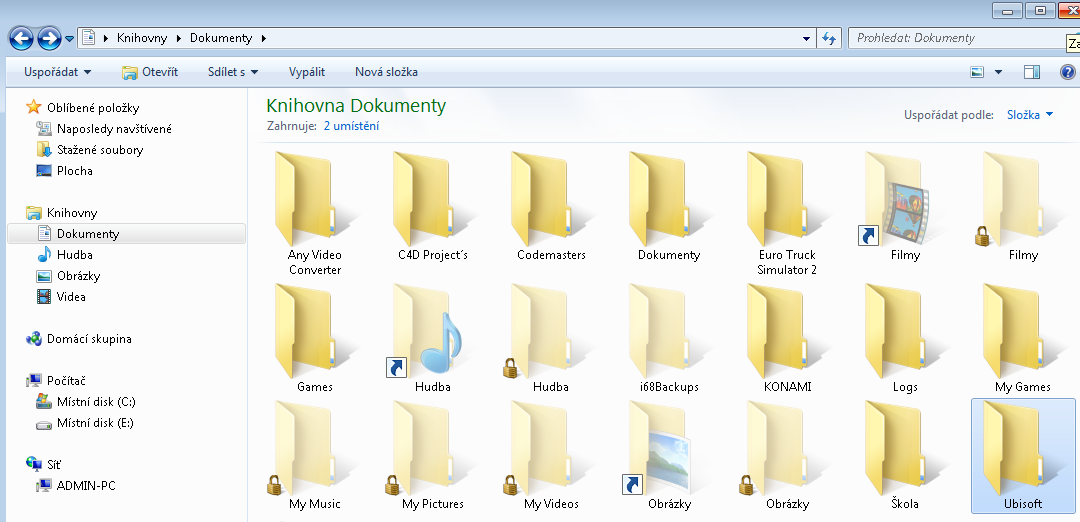Viewport: 1080px width, 522px height.
Task: Toggle the preview pane icon
Action: 1032,72
